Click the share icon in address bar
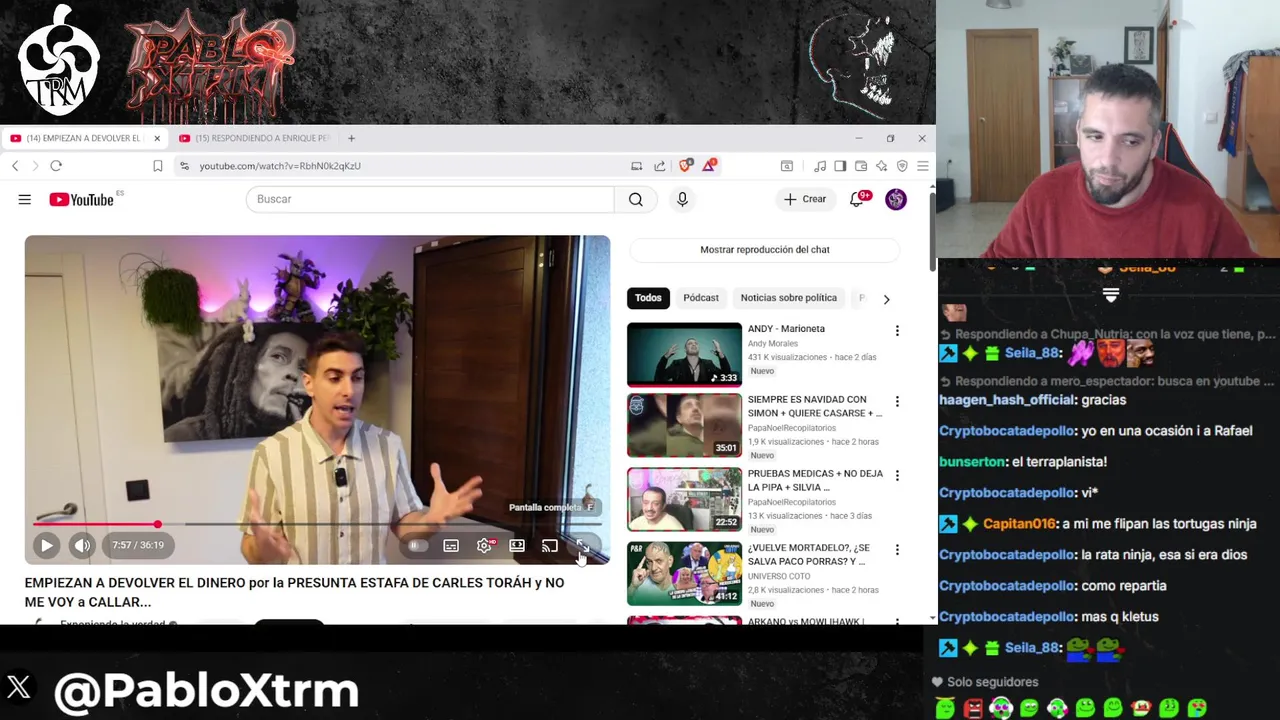This screenshot has height=720, width=1280. (660, 166)
